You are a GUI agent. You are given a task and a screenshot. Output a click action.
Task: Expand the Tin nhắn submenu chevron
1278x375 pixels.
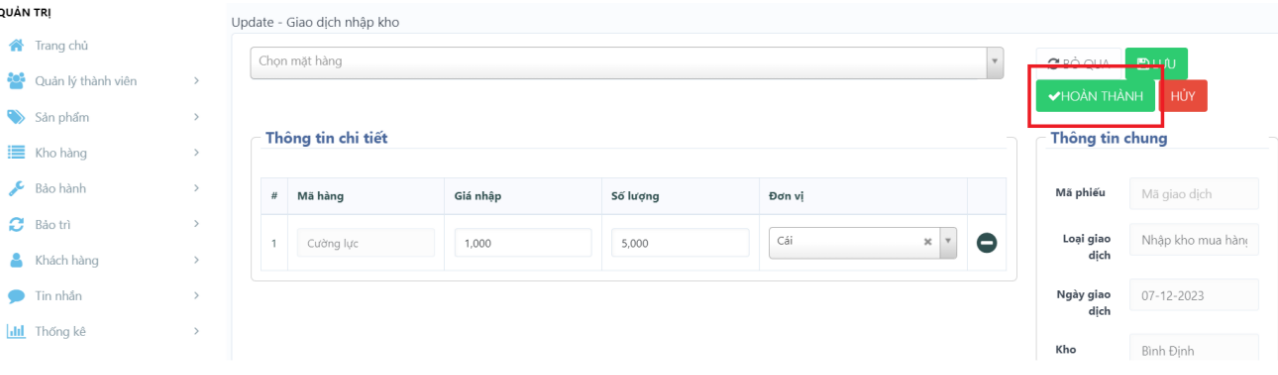(x=196, y=296)
